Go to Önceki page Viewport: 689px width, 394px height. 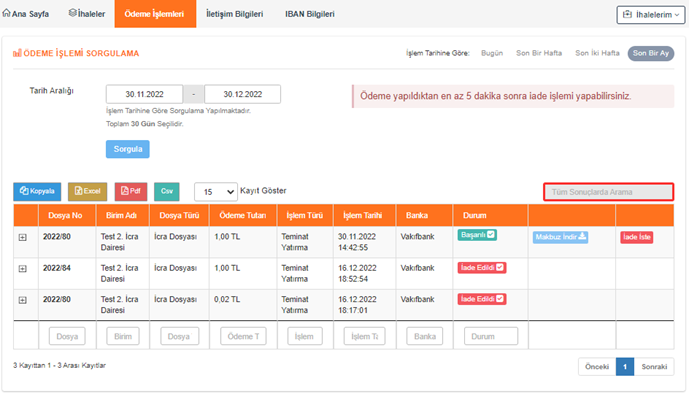click(x=597, y=367)
